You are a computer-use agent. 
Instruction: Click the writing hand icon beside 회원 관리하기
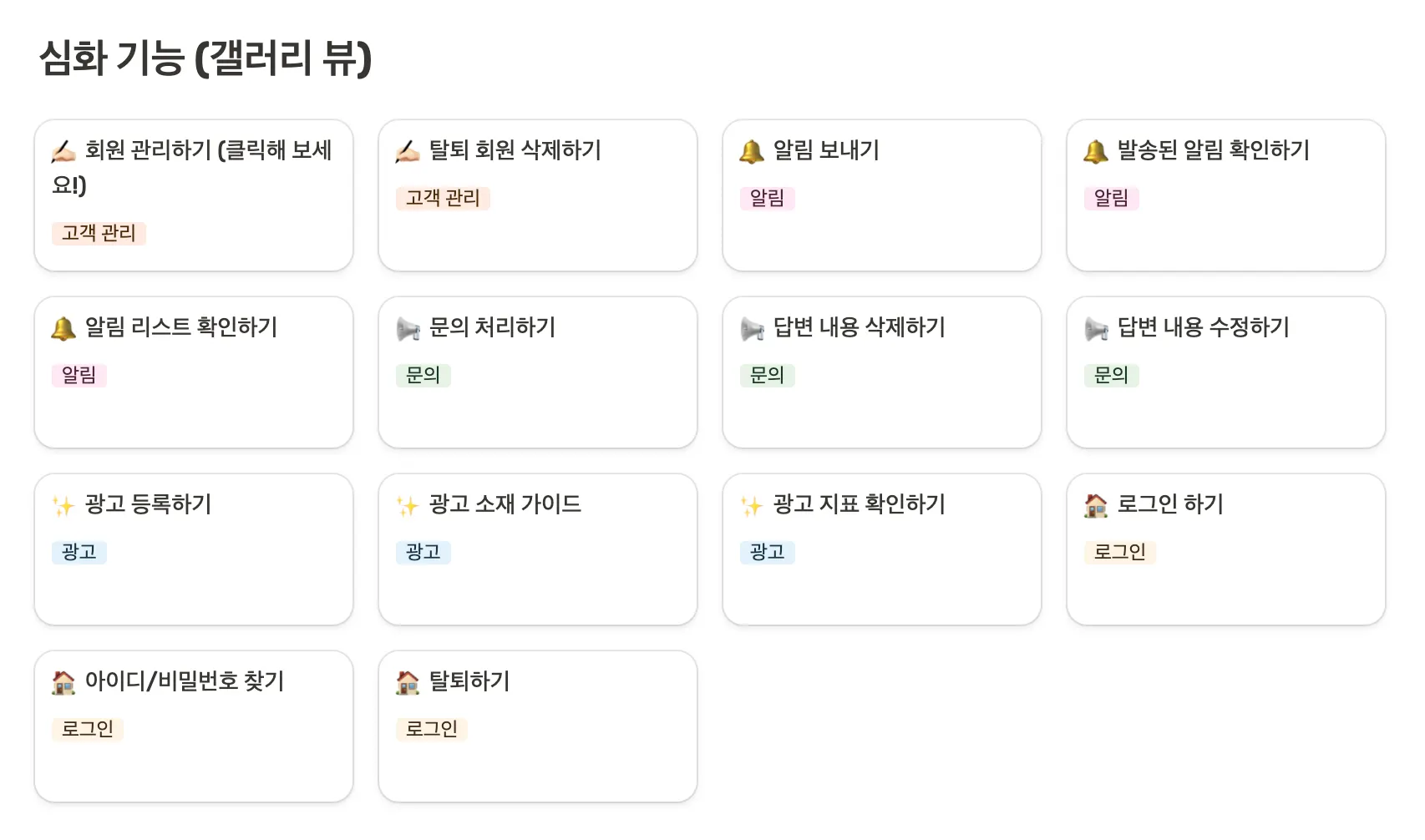(x=63, y=151)
